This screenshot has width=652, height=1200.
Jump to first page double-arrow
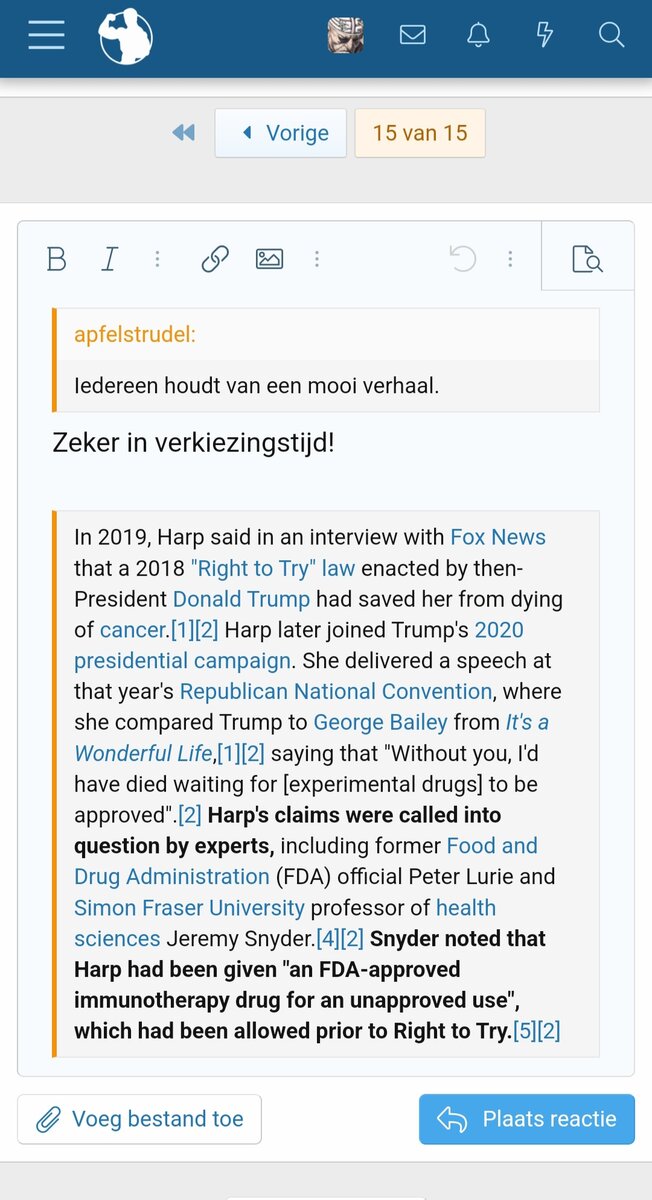pos(183,133)
